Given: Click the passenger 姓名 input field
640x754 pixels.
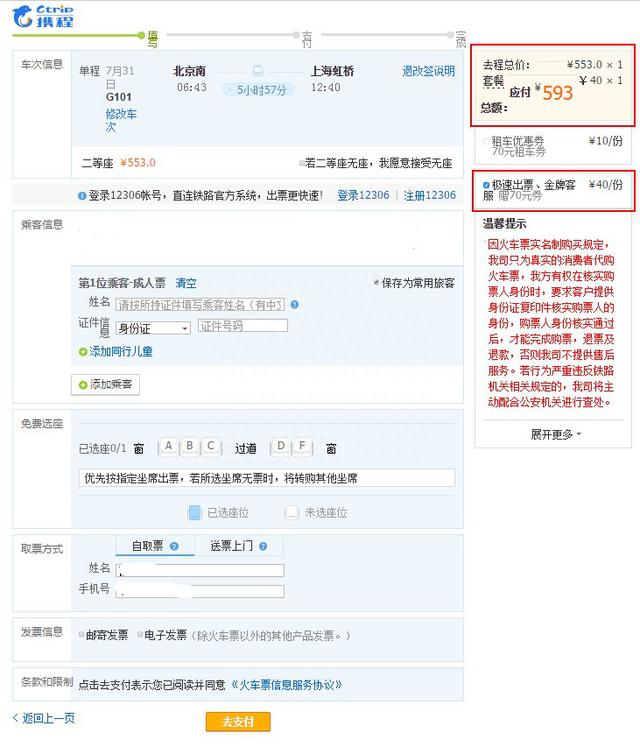Looking at the screenshot, I should click(x=200, y=304).
